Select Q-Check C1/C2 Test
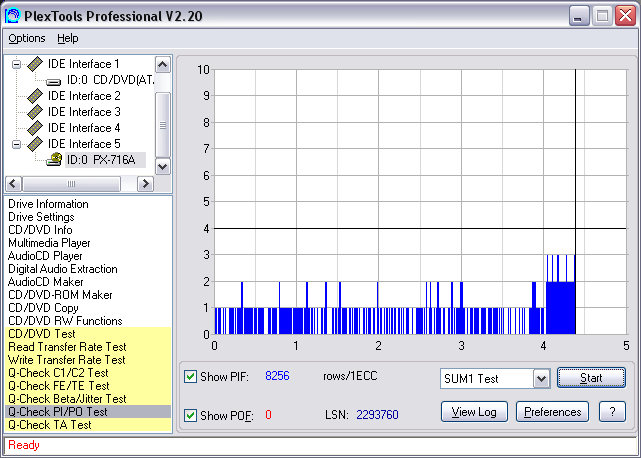 tap(88, 373)
